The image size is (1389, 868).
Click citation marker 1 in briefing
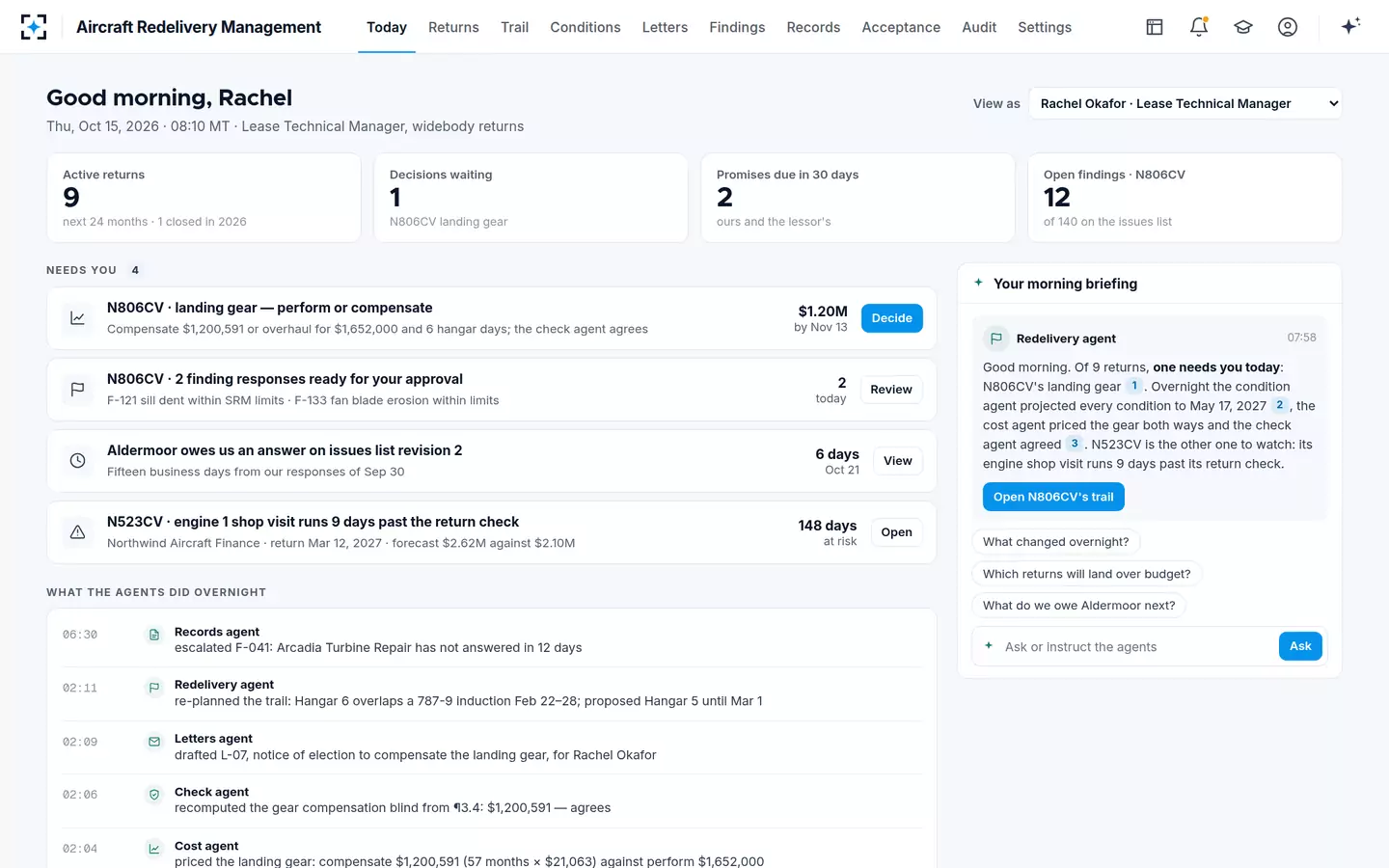1134,386
